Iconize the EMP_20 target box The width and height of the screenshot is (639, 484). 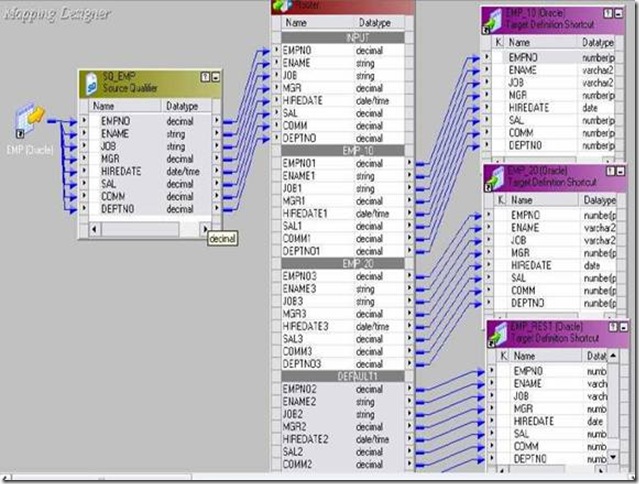tap(621, 172)
